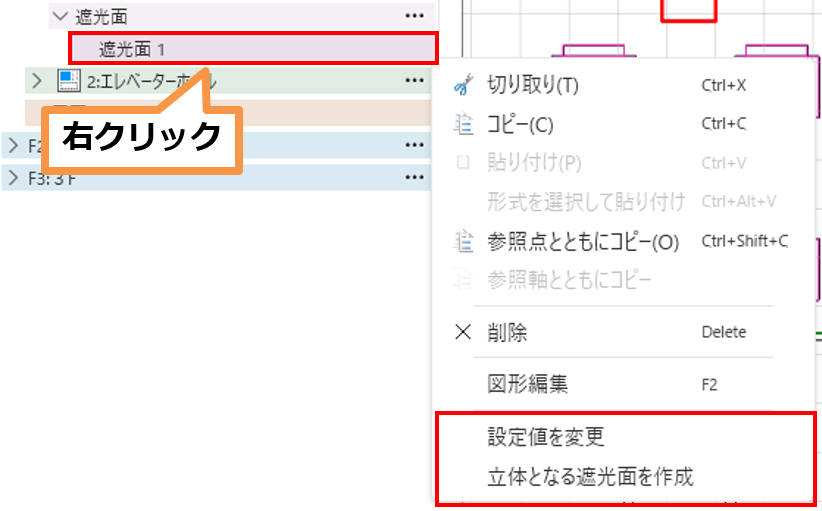Expand the 2:エレベーターホール tree node
This screenshot has width=822, height=511.
point(38,80)
